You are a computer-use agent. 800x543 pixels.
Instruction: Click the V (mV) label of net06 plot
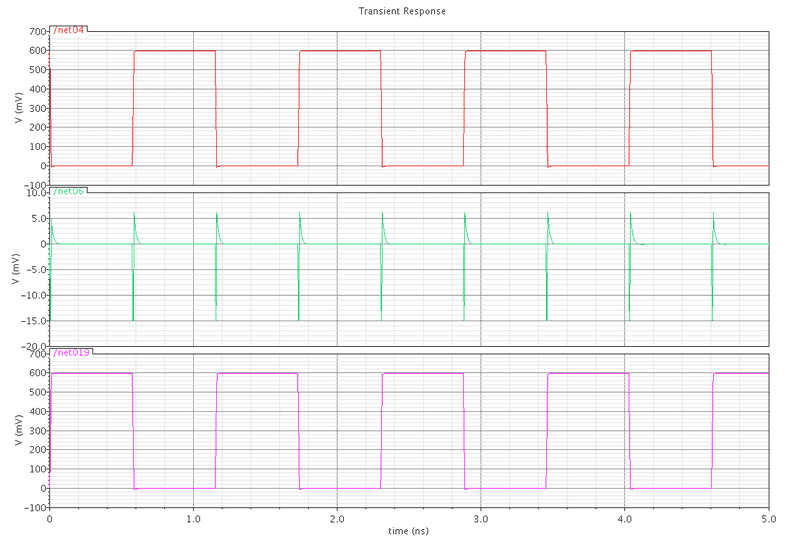tap(16, 269)
